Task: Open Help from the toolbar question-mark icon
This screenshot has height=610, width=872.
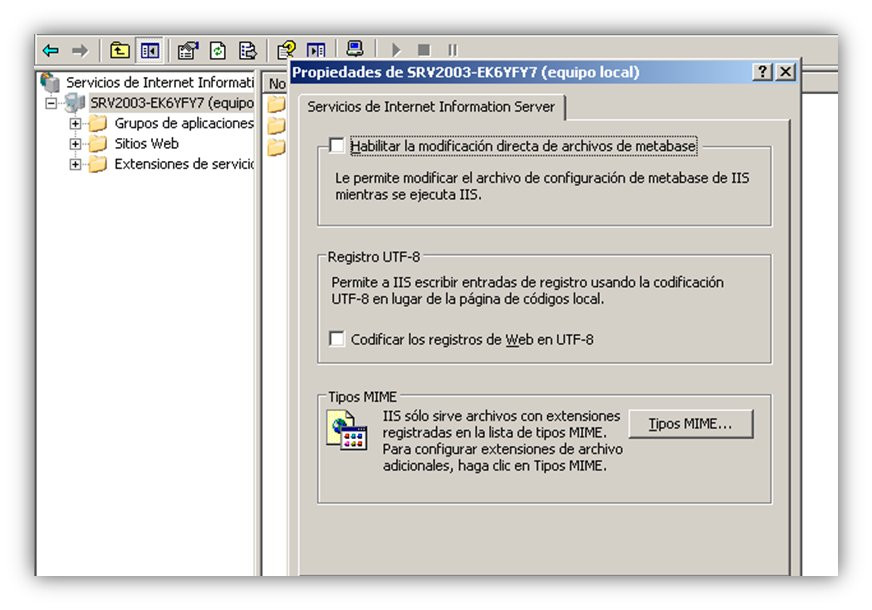Action: click(x=286, y=51)
